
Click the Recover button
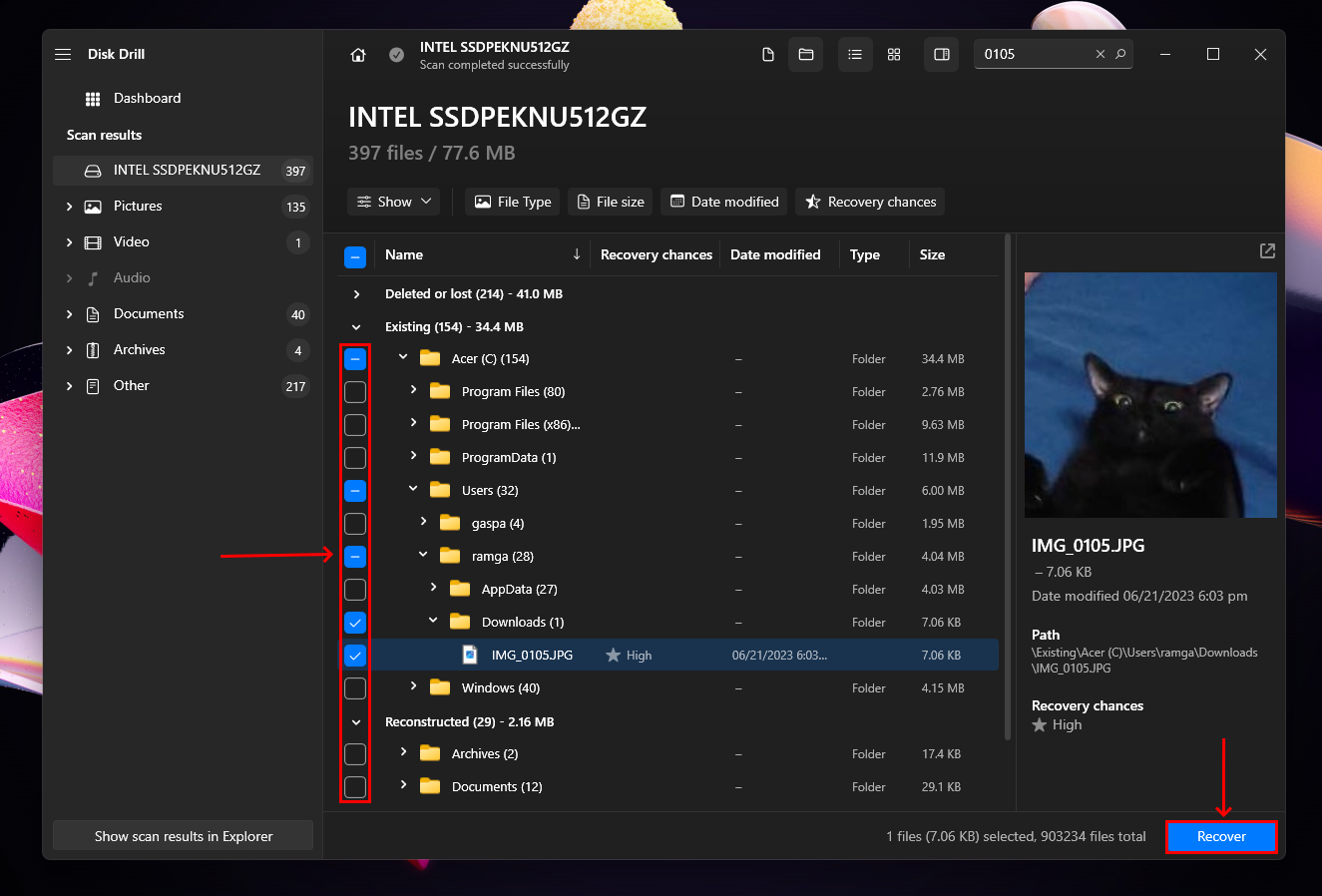click(1221, 837)
